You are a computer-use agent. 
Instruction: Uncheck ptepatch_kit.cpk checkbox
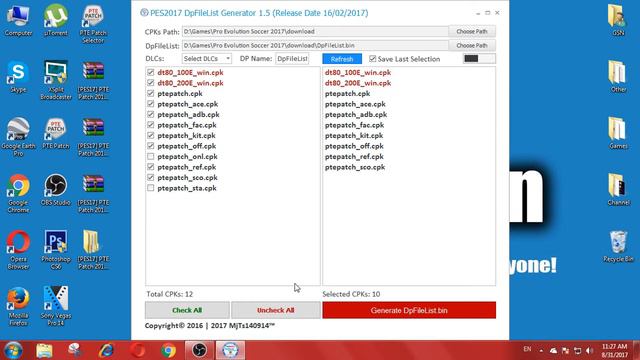[x=151, y=136]
